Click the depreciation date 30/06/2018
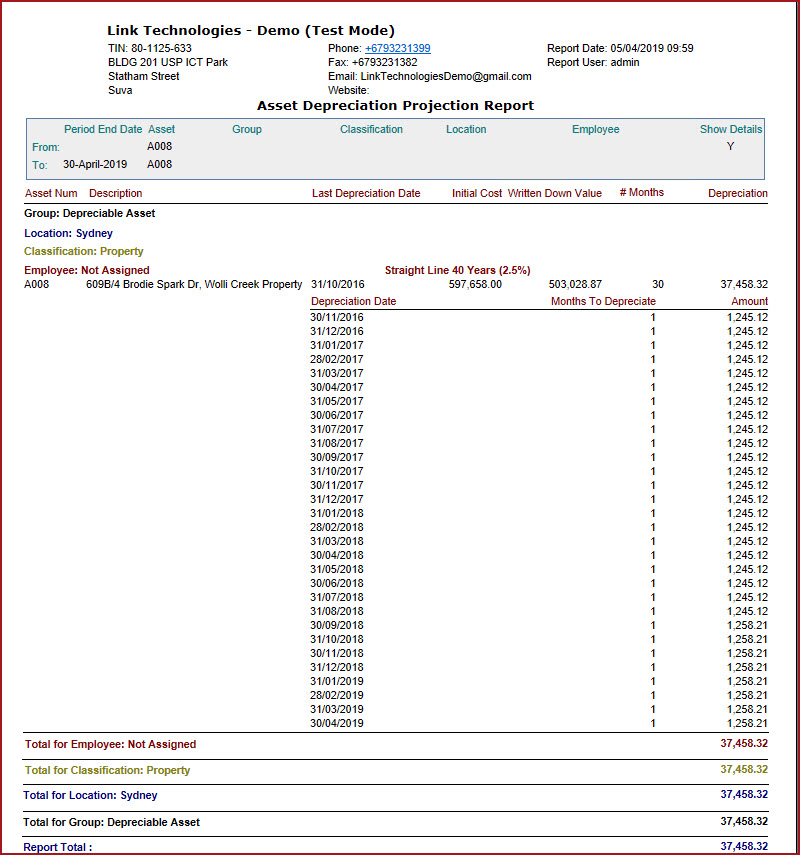This screenshot has height=855, width=800. tap(336, 583)
